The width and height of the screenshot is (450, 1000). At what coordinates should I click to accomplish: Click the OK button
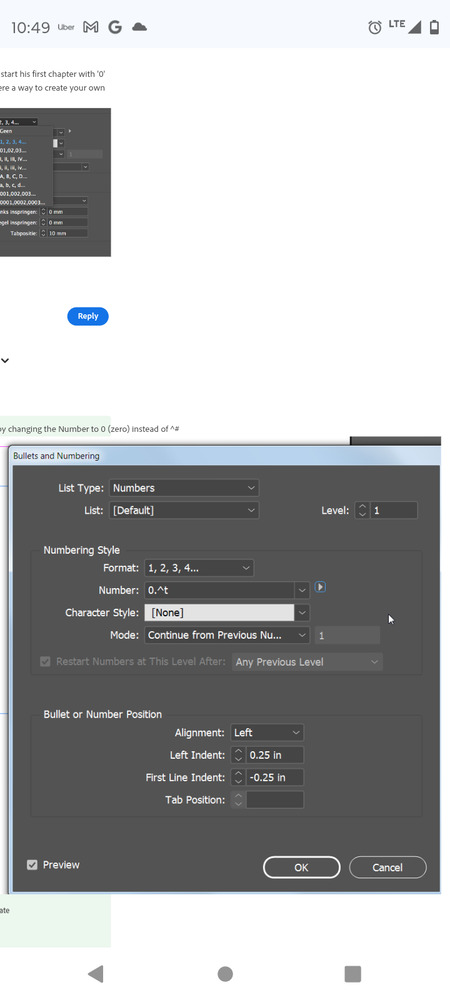tap(301, 867)
